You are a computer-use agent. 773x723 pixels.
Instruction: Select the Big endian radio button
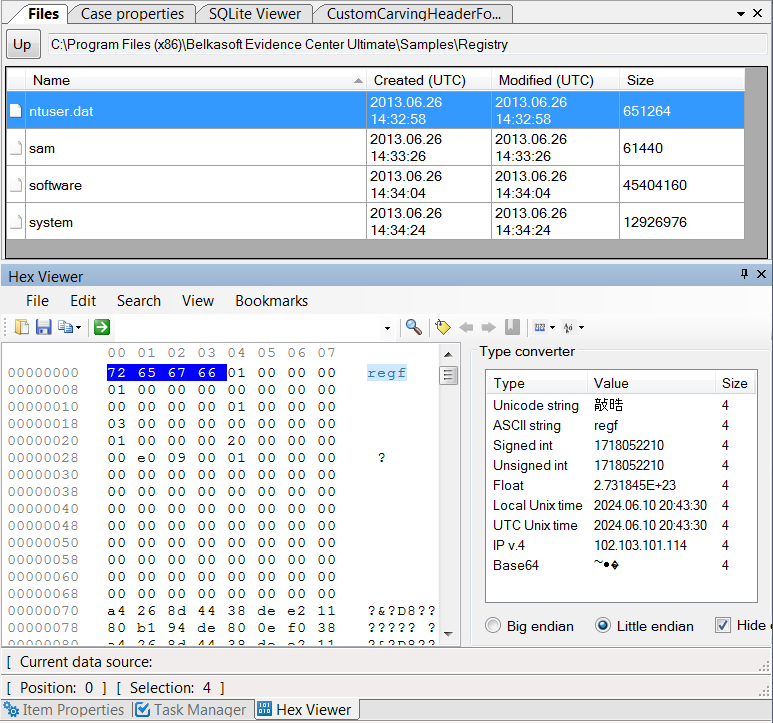pyautogui.click(x=493, y=626)
